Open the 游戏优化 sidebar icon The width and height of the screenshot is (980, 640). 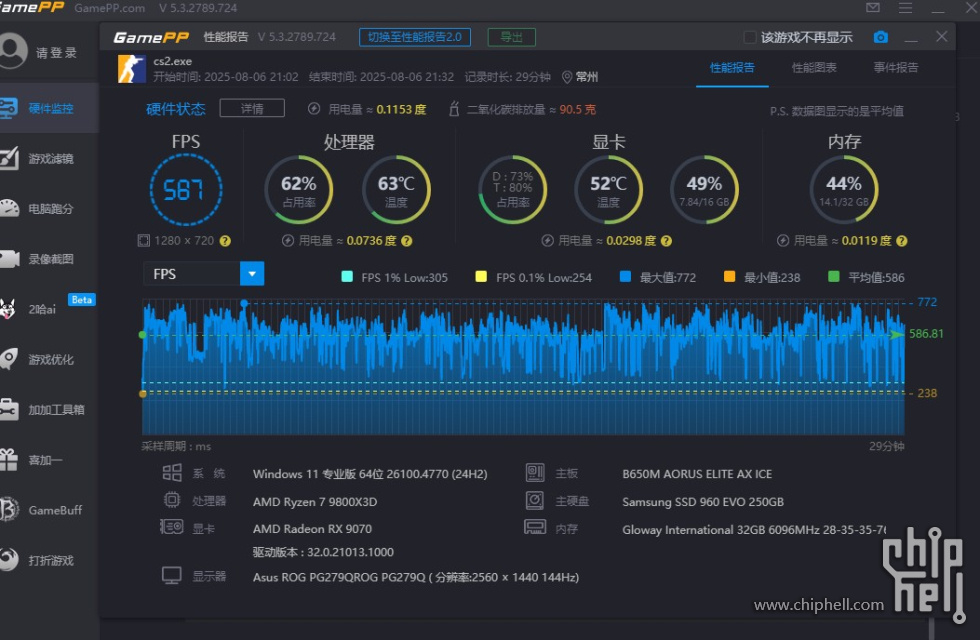pos(8,359)
